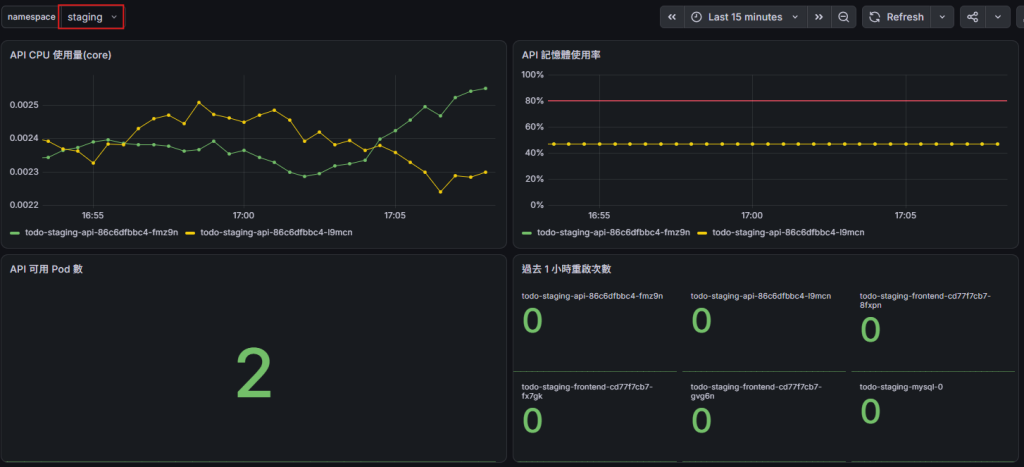Click the API 可用 Pod 數 panel title
Viewport: 1024px width, 467px height.
pyautogui.click(x=46, y=269)
